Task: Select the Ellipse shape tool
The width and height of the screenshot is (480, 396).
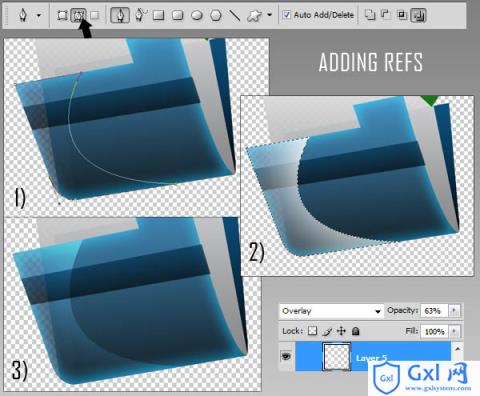Action: 197,15
